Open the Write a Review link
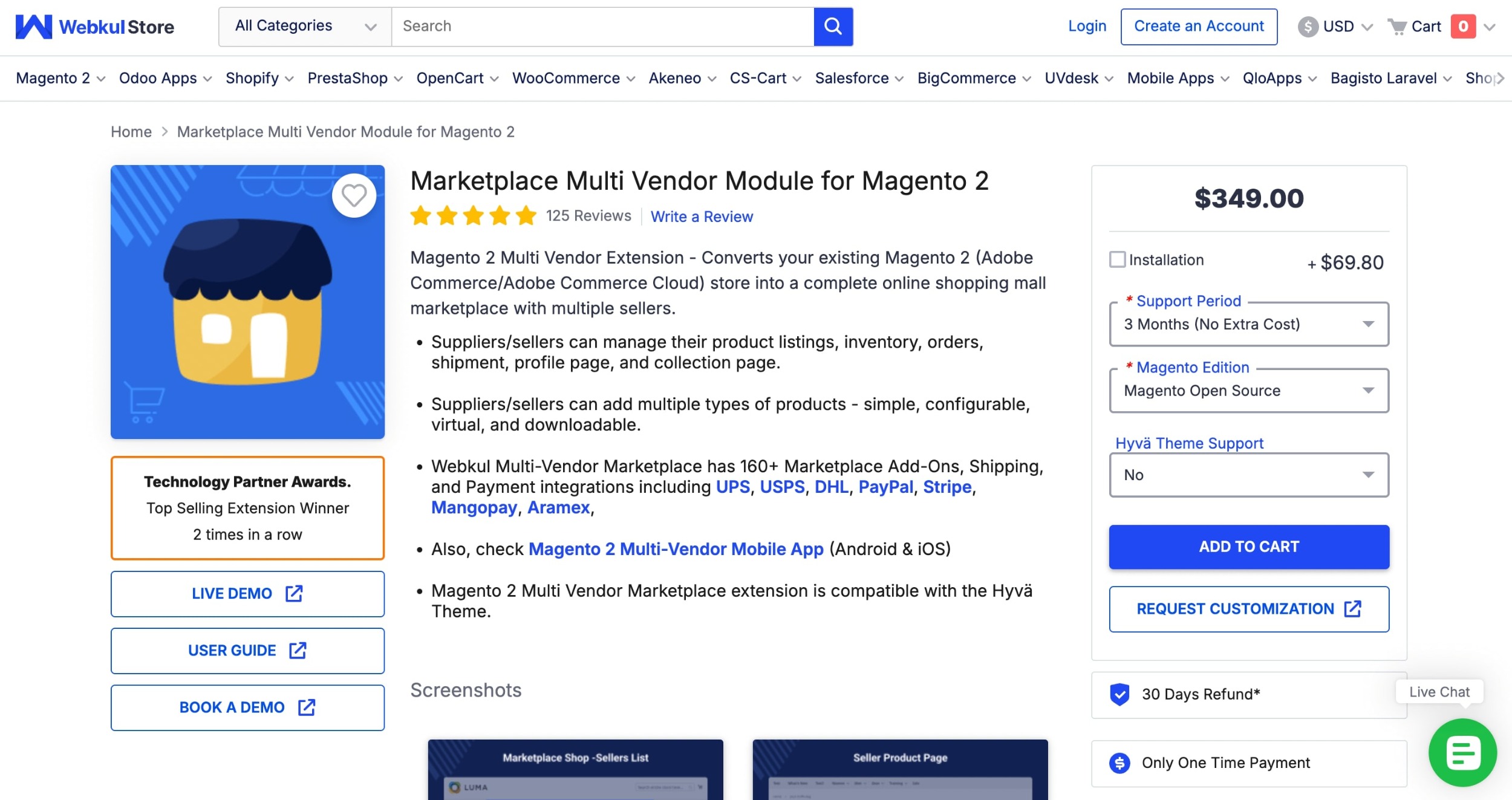Viewport: 1512px width, 800px height. [x=702, y=216]
